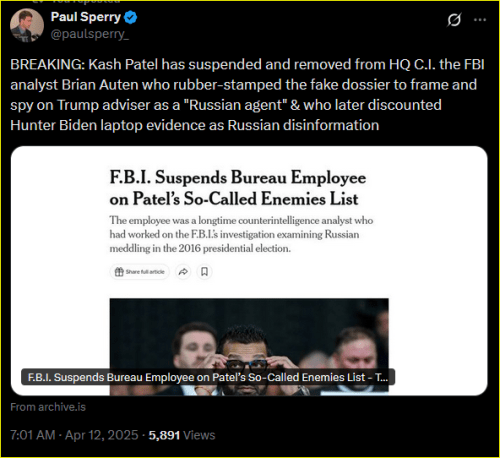Click the article subheading about counterintelligence analyst

[x=241, y=234]
